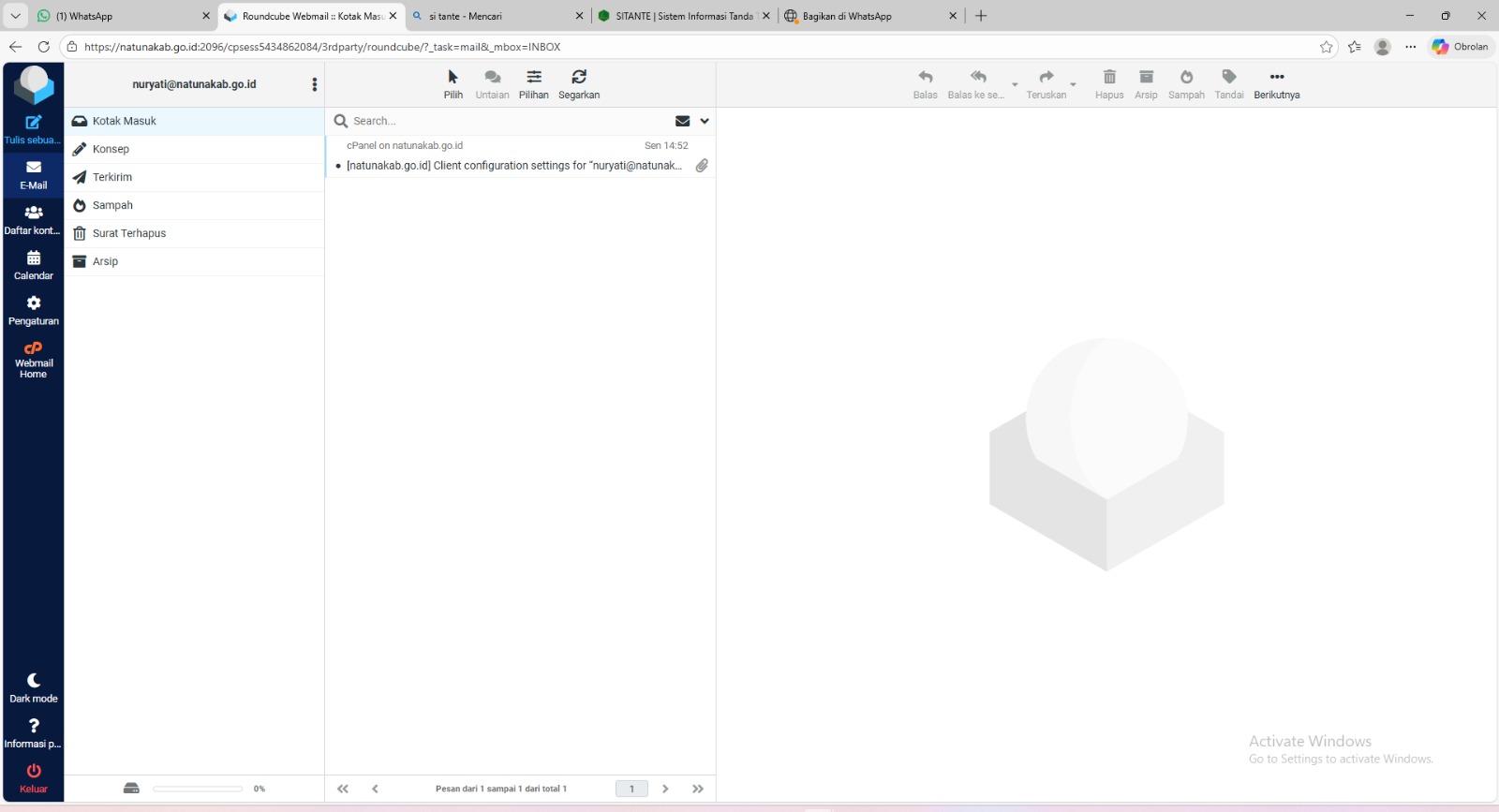Go to the next page of messages
The image size is (1499, 812).
665,789
